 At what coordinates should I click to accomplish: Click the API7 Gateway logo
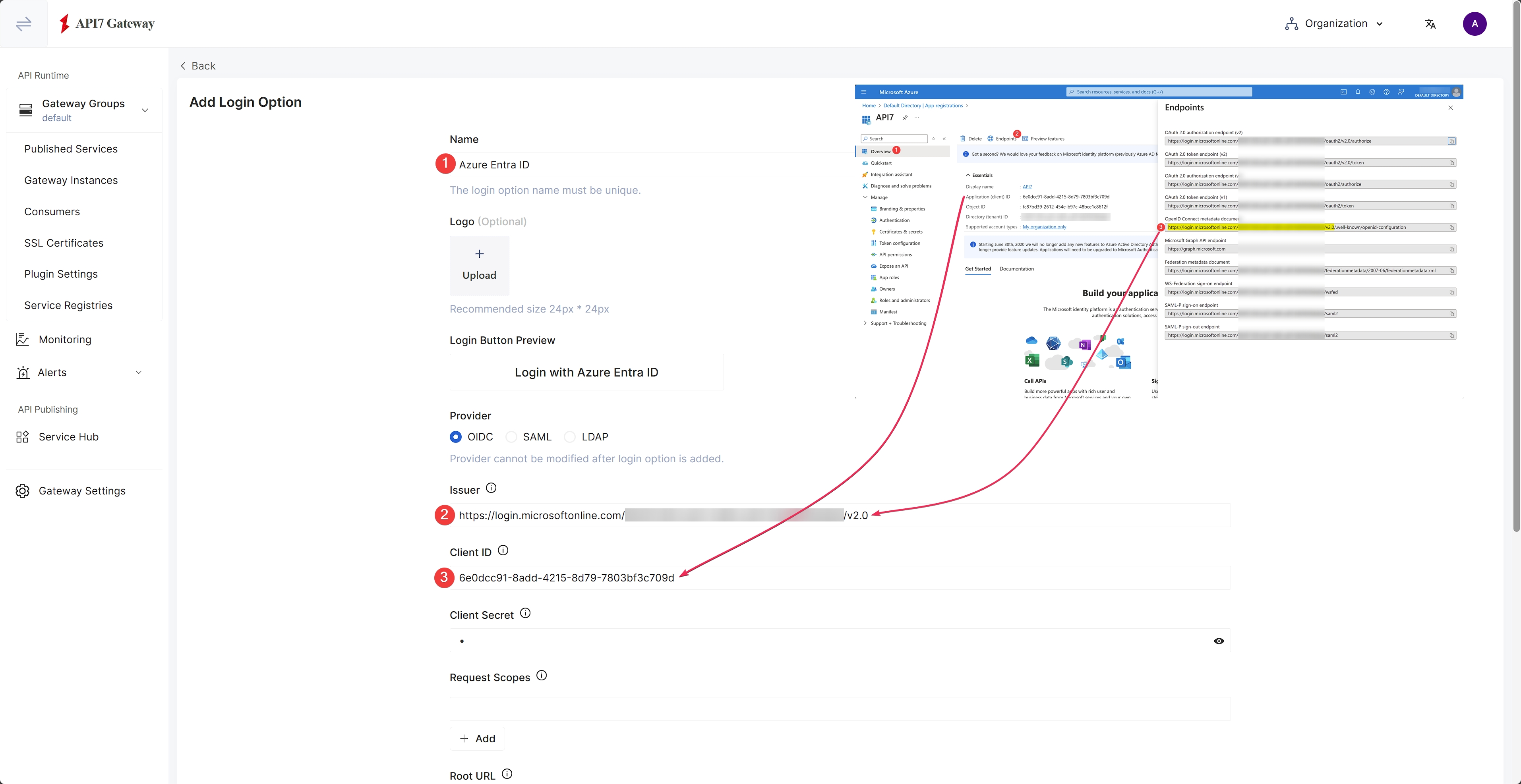(107, 23)
